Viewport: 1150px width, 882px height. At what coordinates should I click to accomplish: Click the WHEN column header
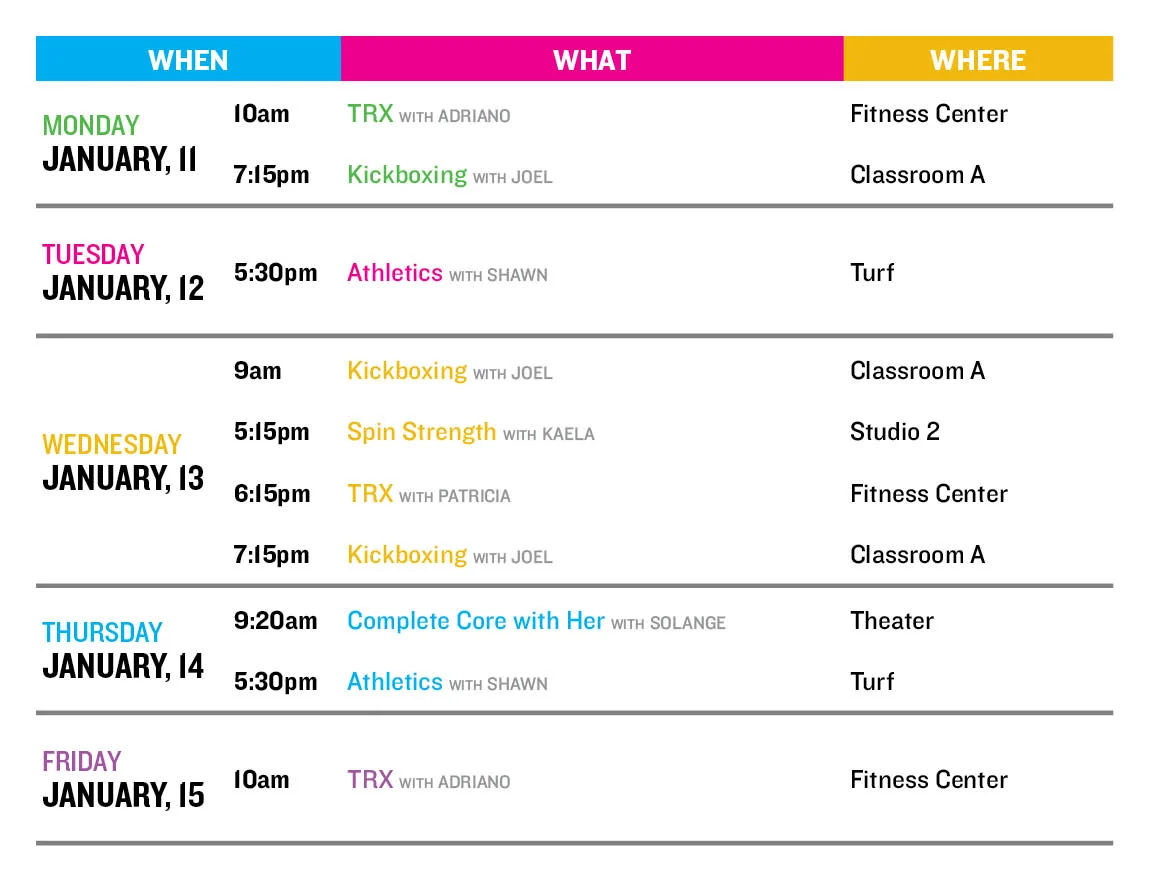click(188, 60)
